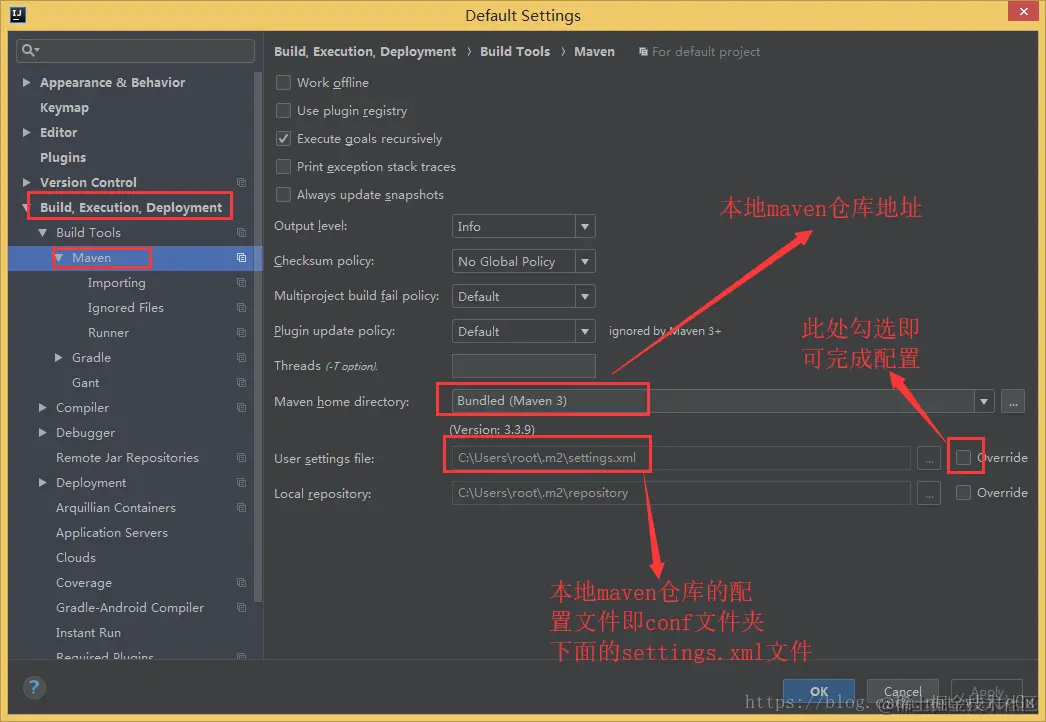Screen dimensions: 1046x722
Task: Browse for Maven home directory with ellipsis button
Action: tap(1013, 402)
